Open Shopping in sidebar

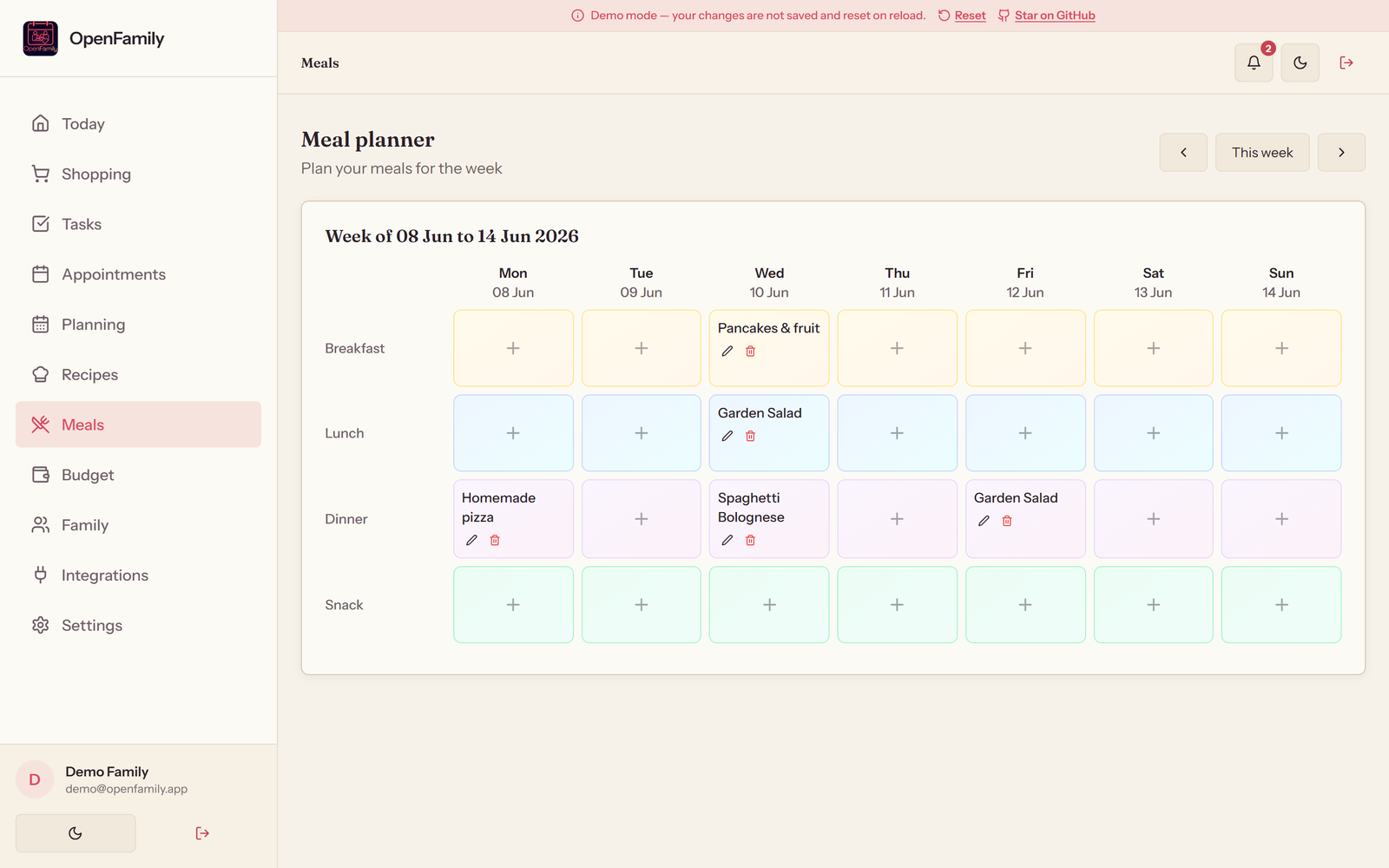point(138,174)
